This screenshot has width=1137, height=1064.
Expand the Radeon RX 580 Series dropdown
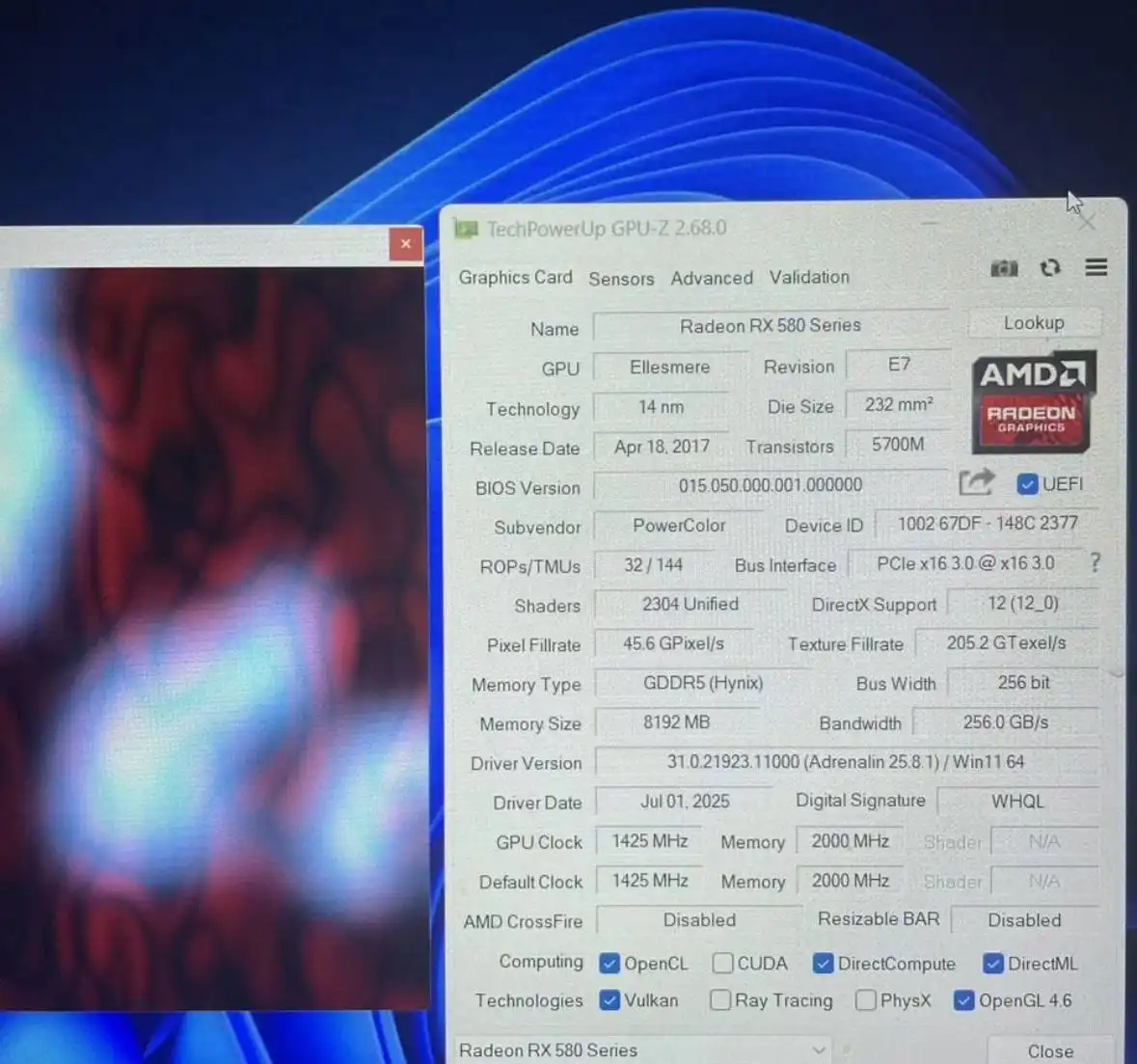click(x=818, y=1050)
